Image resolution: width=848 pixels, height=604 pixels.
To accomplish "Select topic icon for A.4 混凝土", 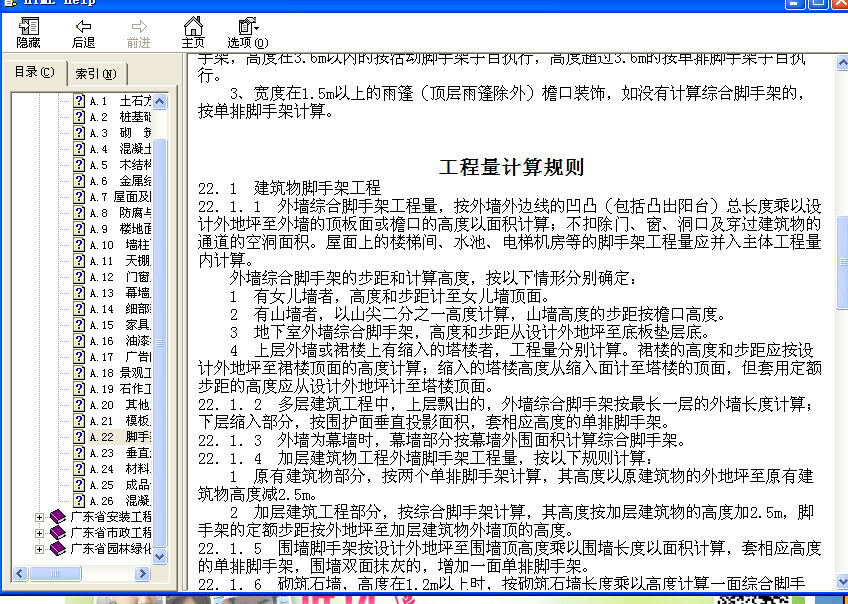I will pos(79,149).
